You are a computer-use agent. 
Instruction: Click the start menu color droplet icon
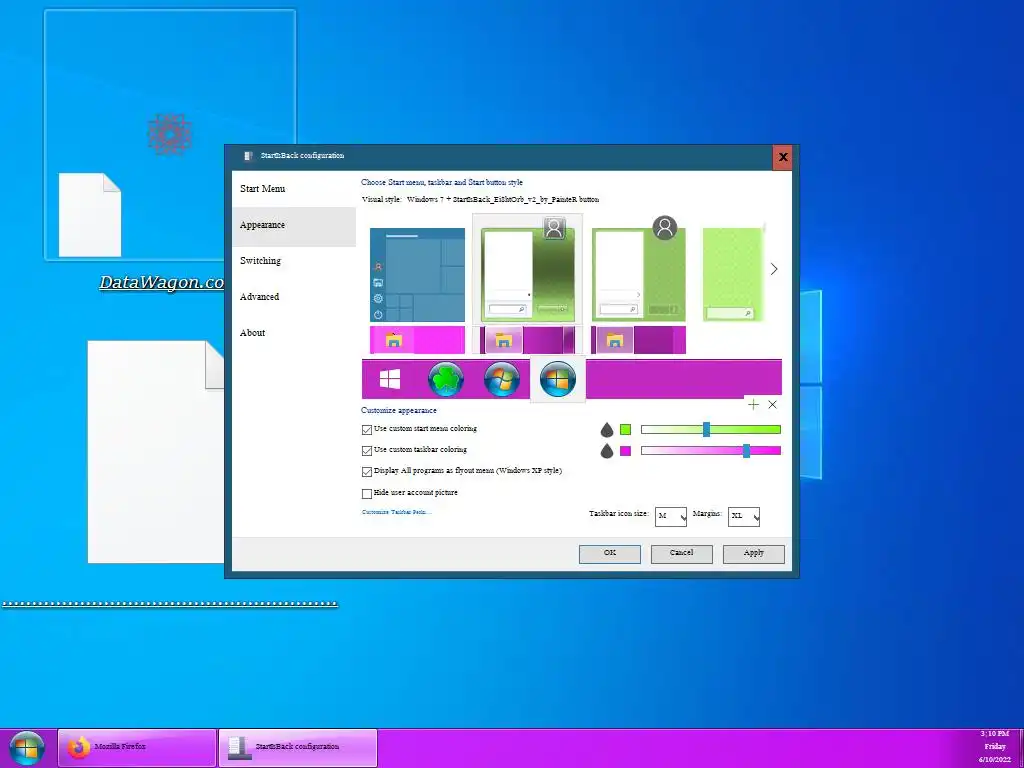(x=607, y=430)
